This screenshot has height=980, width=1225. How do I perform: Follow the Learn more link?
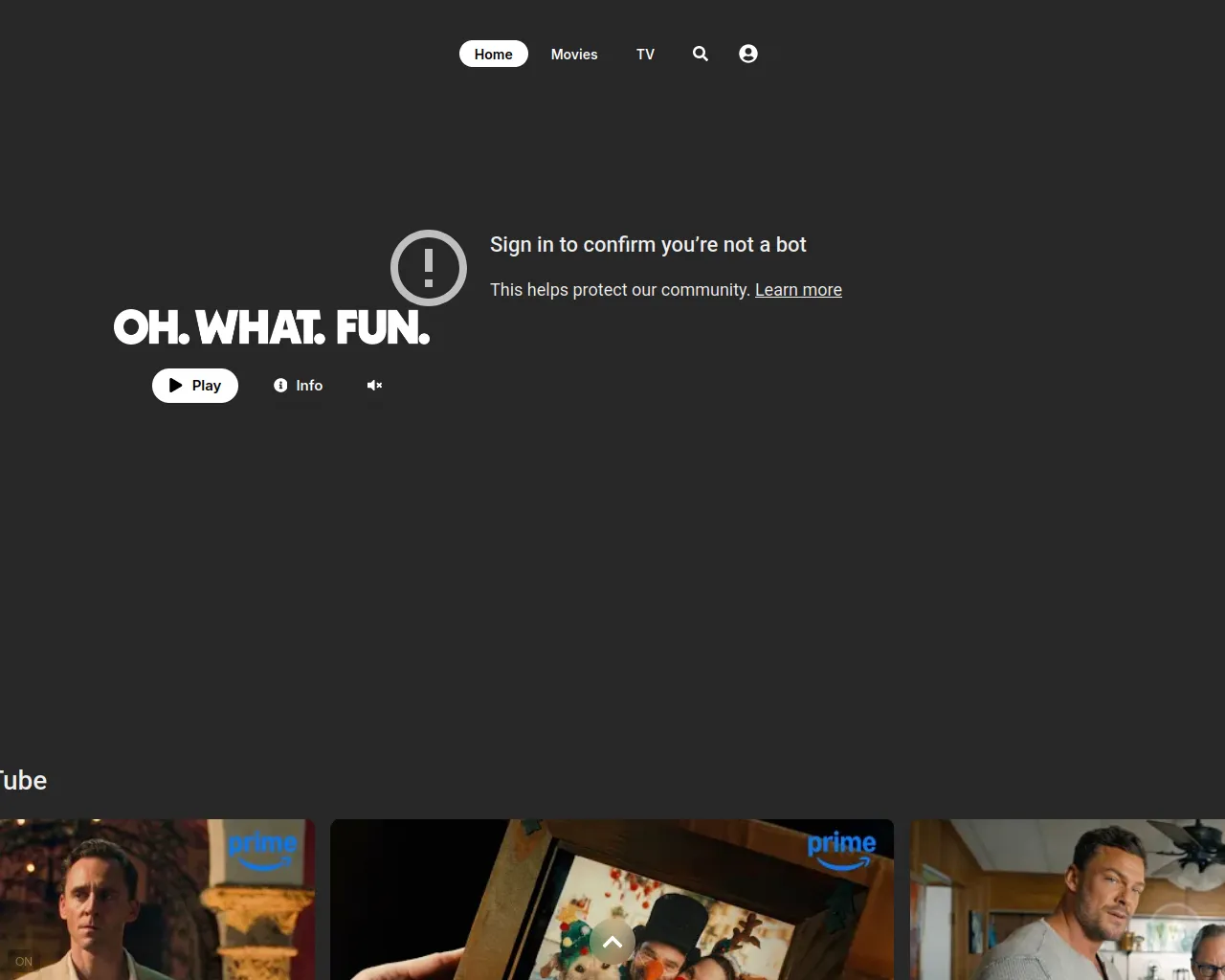[x=798, y=290]
